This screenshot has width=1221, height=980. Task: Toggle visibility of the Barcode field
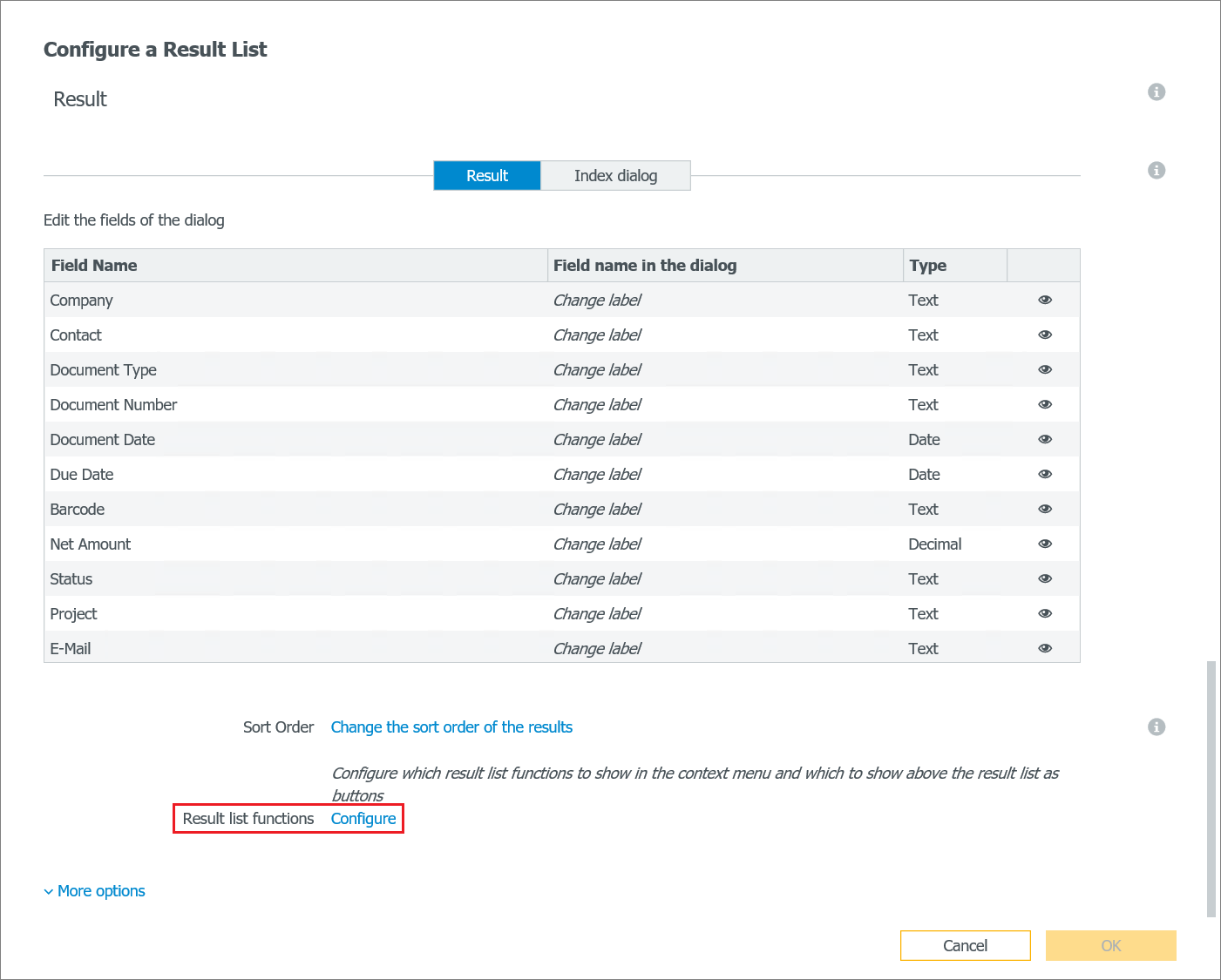(1044, 509)
